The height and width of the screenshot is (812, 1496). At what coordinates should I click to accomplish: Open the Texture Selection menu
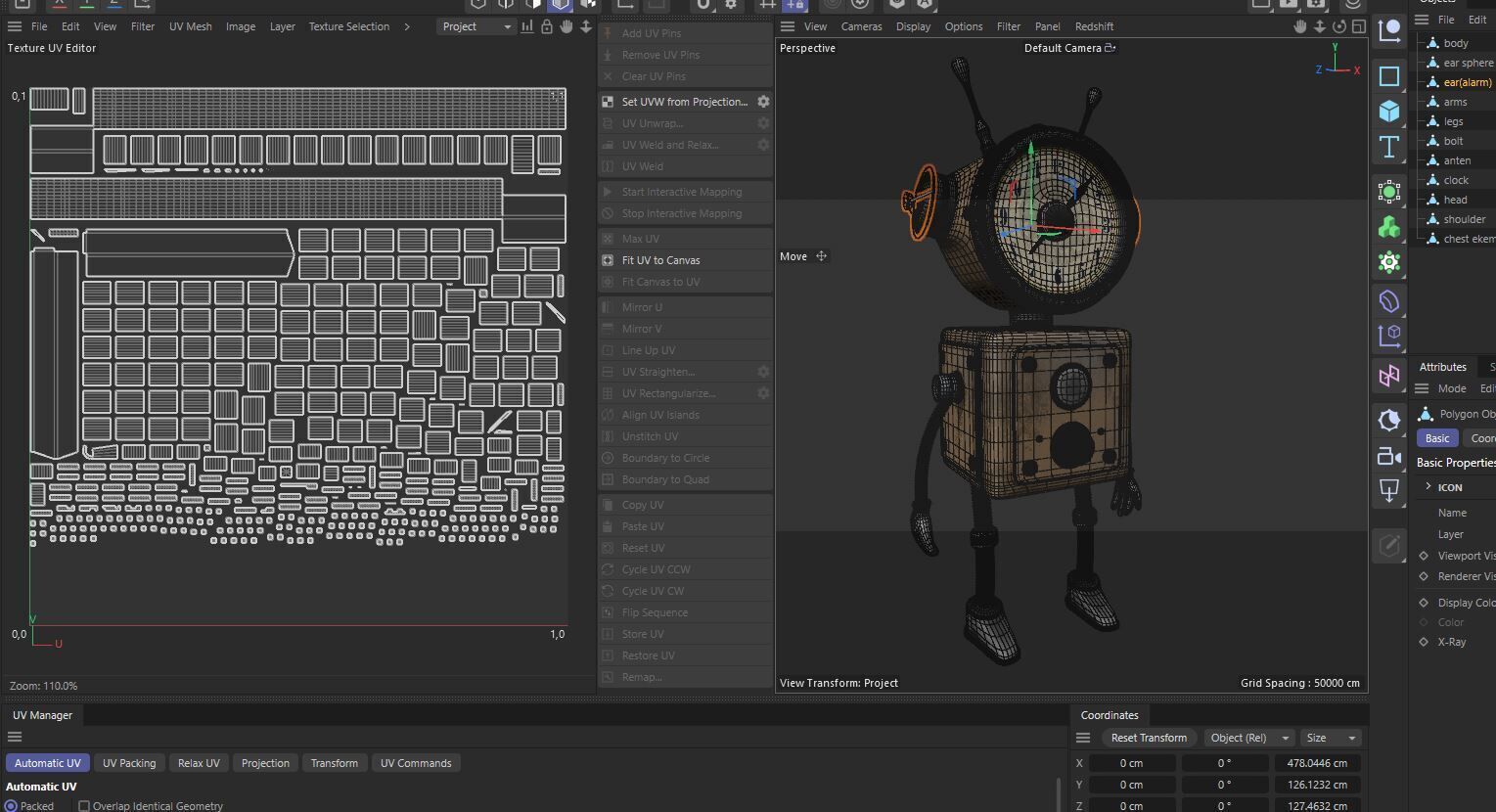[349, 26]
